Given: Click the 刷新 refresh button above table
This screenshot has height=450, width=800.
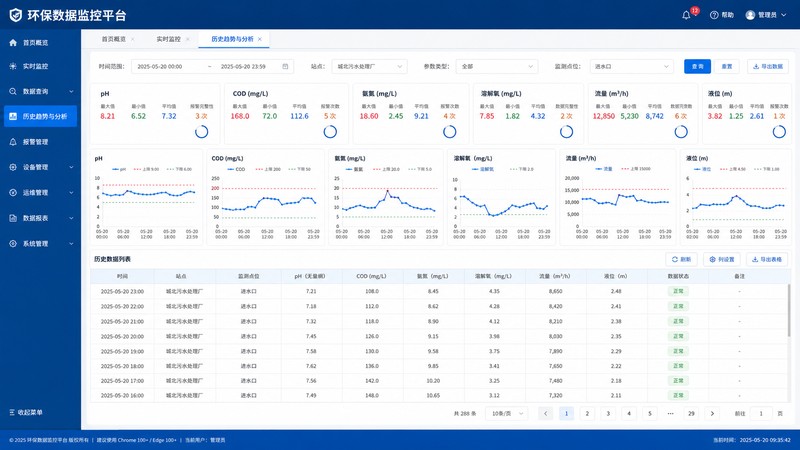Looking at the screenshot, I should [681, 259].
